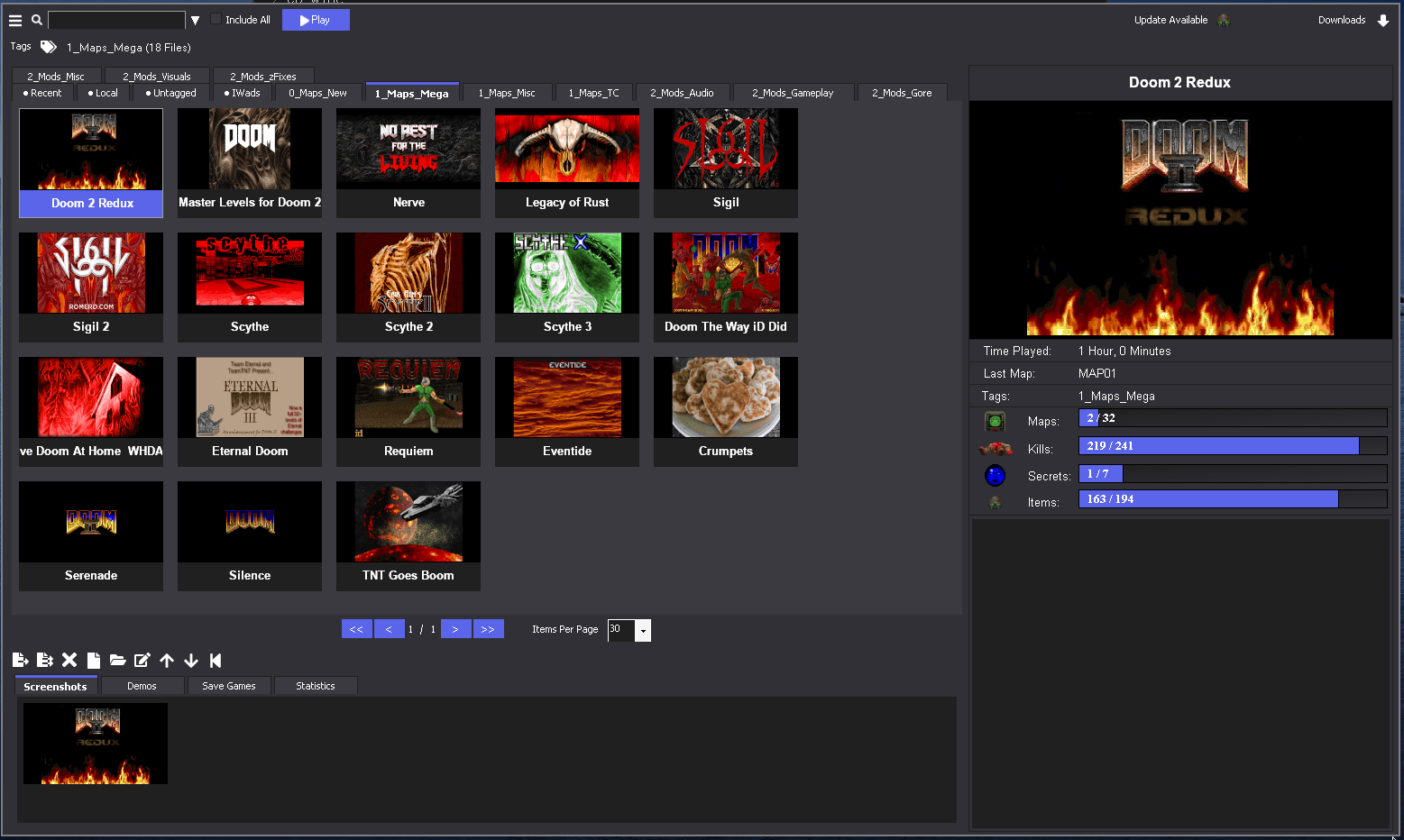Viewport: 1404px width, 840px height.
Task: Click the Kills statistic icon
Action: (x=996, y=448)
